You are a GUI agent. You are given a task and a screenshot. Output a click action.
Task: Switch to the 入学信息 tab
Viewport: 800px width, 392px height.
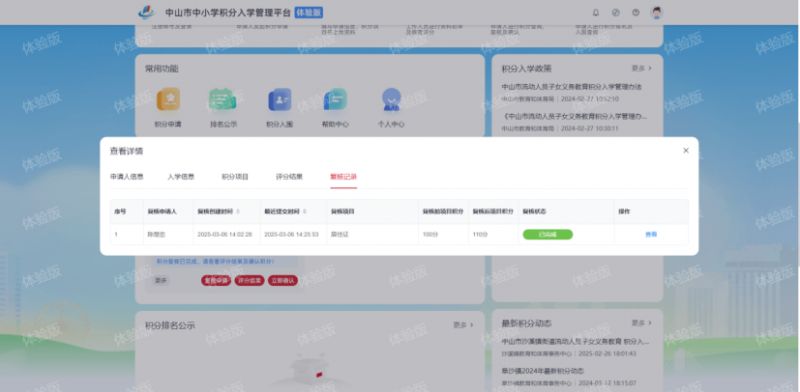[x=181, y=177]
